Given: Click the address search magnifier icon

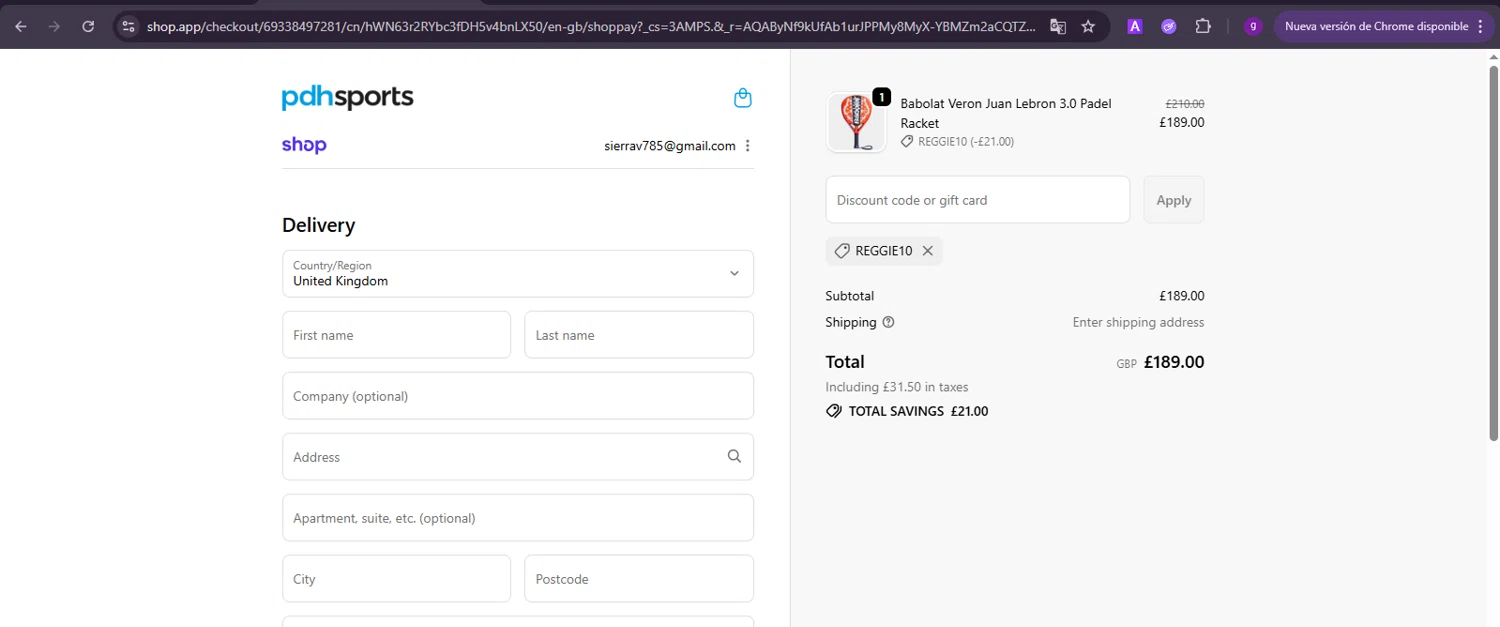Looking at the screenshot, I should 734,456.
